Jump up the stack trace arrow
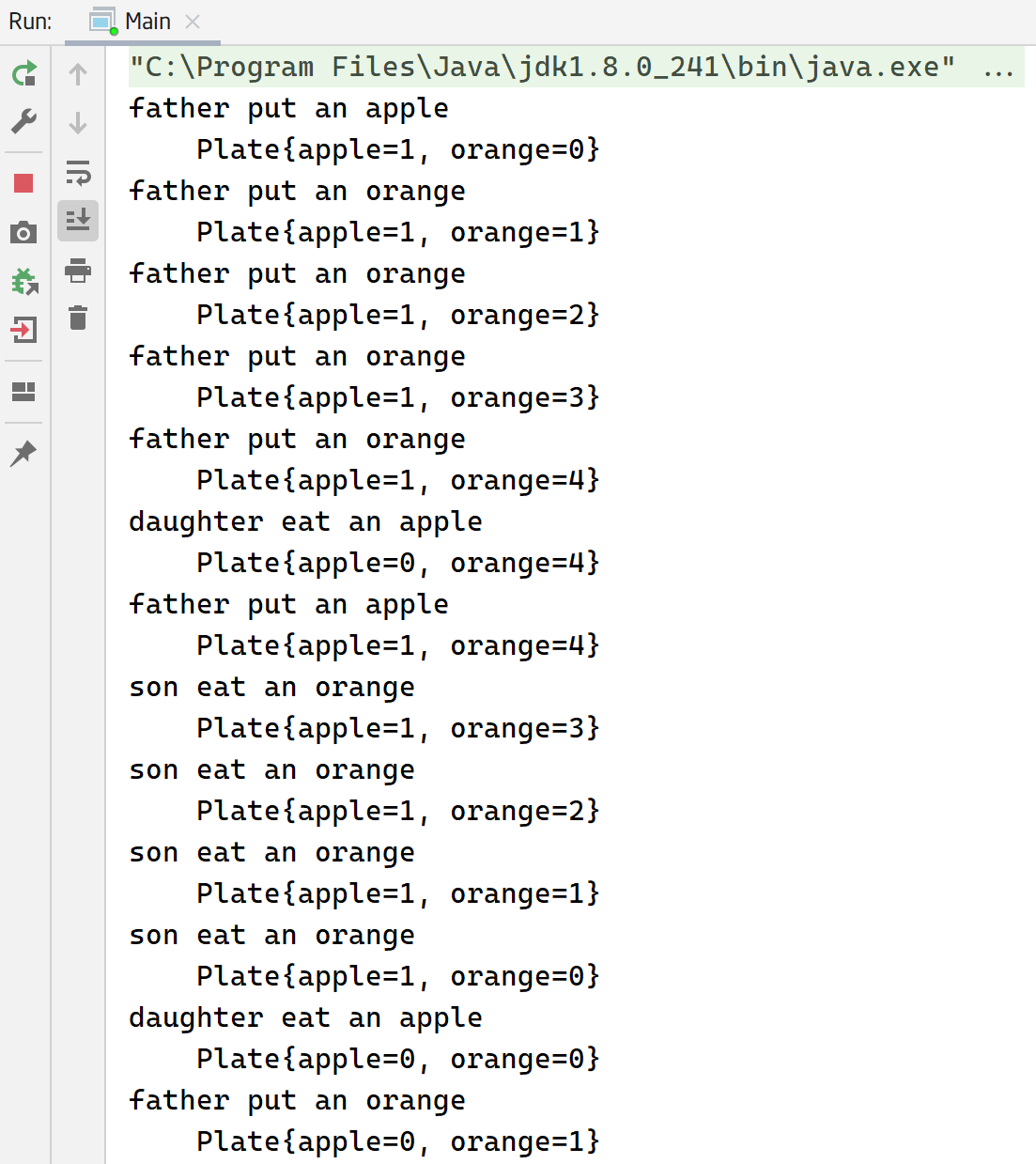Viewport: 1036px width, 1164px height. tap(78, 74)
